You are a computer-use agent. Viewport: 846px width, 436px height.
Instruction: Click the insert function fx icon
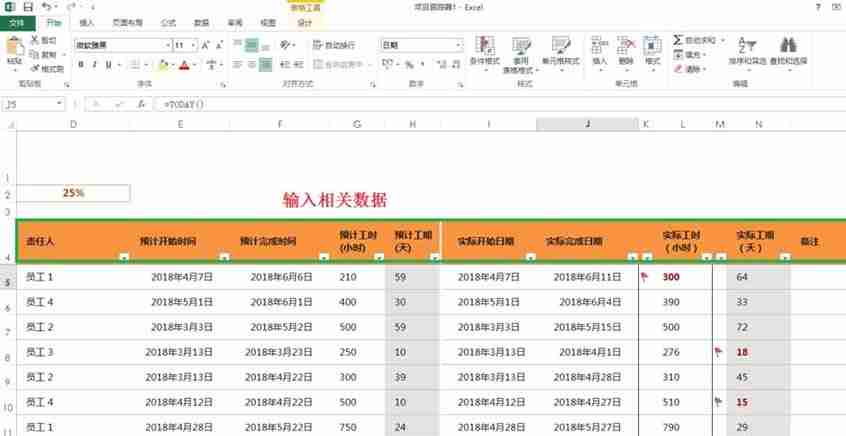point(141,104)
